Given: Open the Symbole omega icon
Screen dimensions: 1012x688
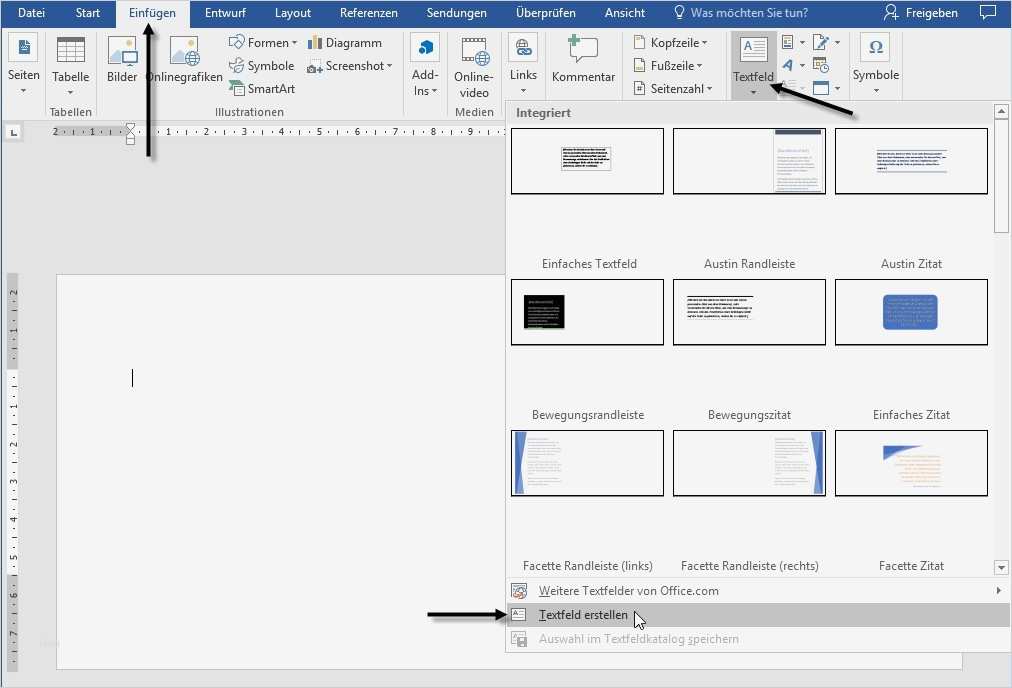Looking at the screenshot, I should point(876,49).
